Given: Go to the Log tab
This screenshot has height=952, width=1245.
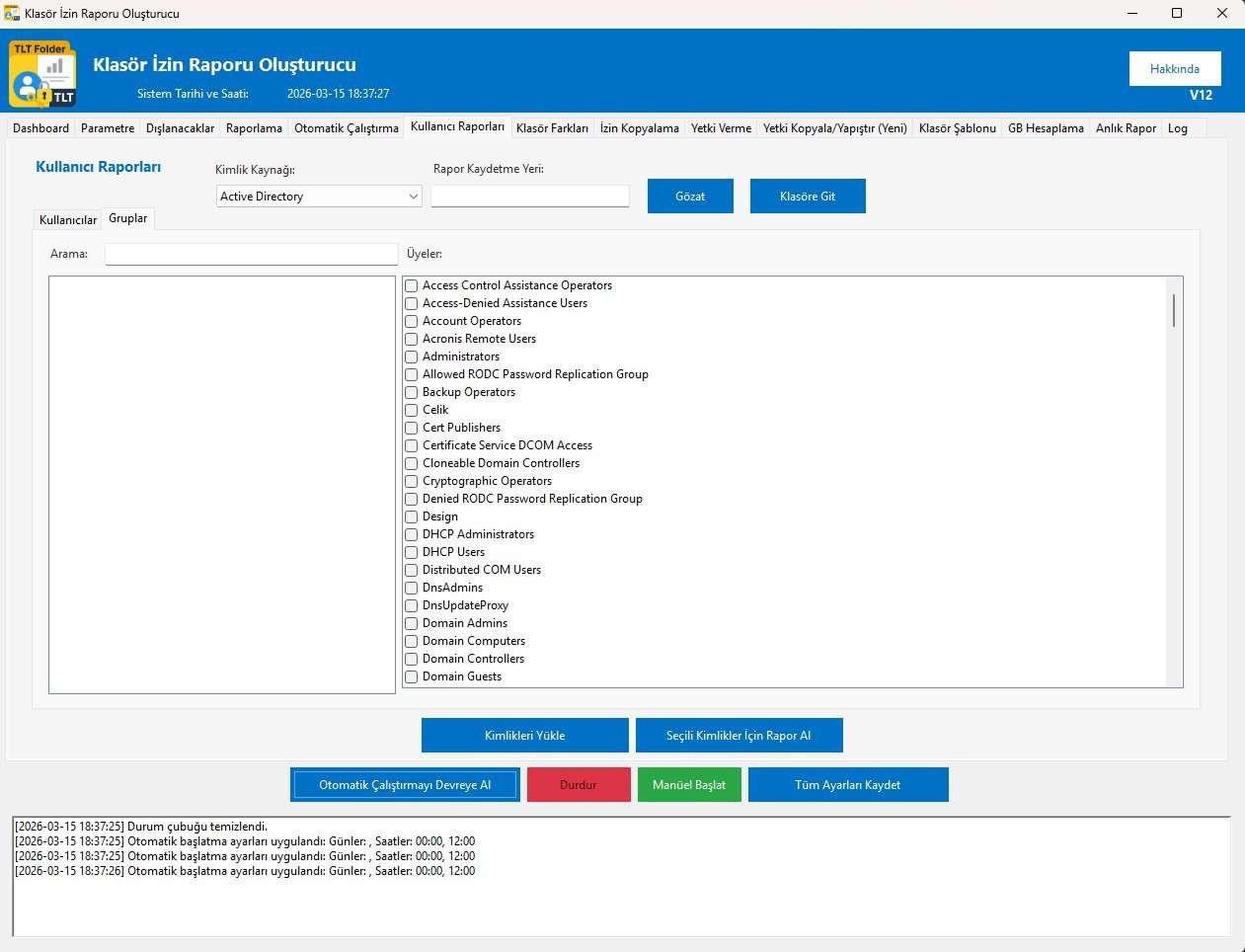Looking at the screenshot, I should coord(1177,128).
